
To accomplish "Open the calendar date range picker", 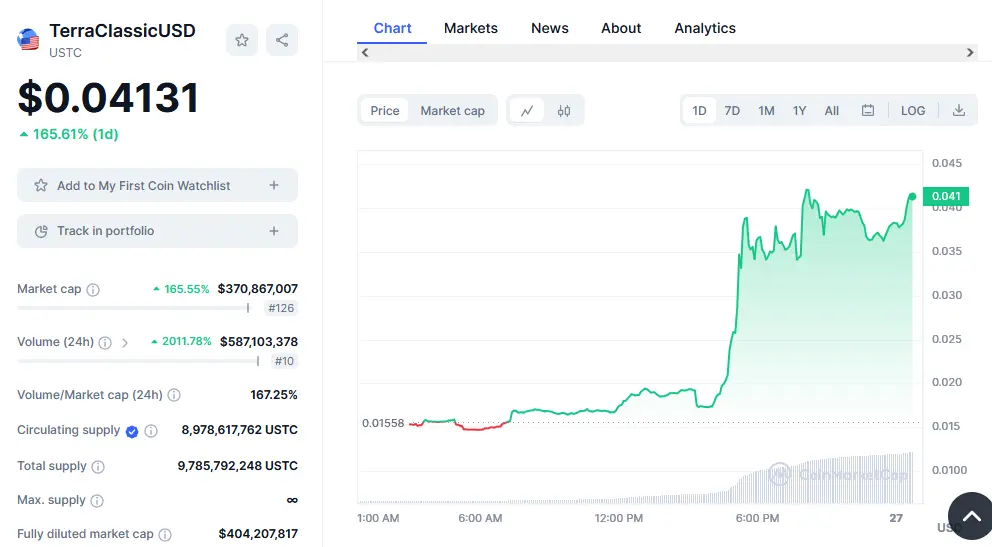I will tap(868, 111).
